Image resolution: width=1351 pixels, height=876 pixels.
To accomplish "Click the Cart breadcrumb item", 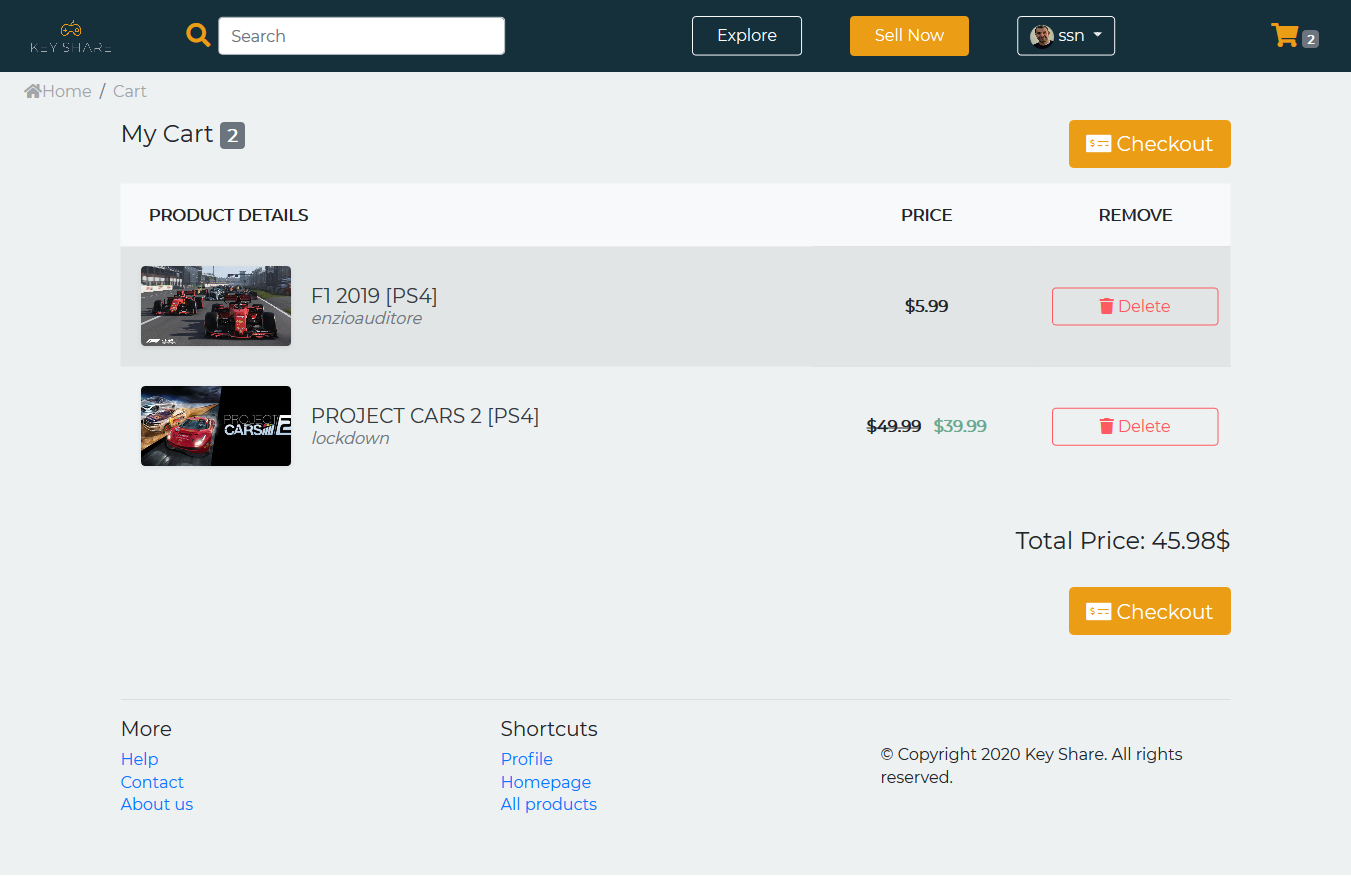I will pyautogui.click(x=130, y=91).
